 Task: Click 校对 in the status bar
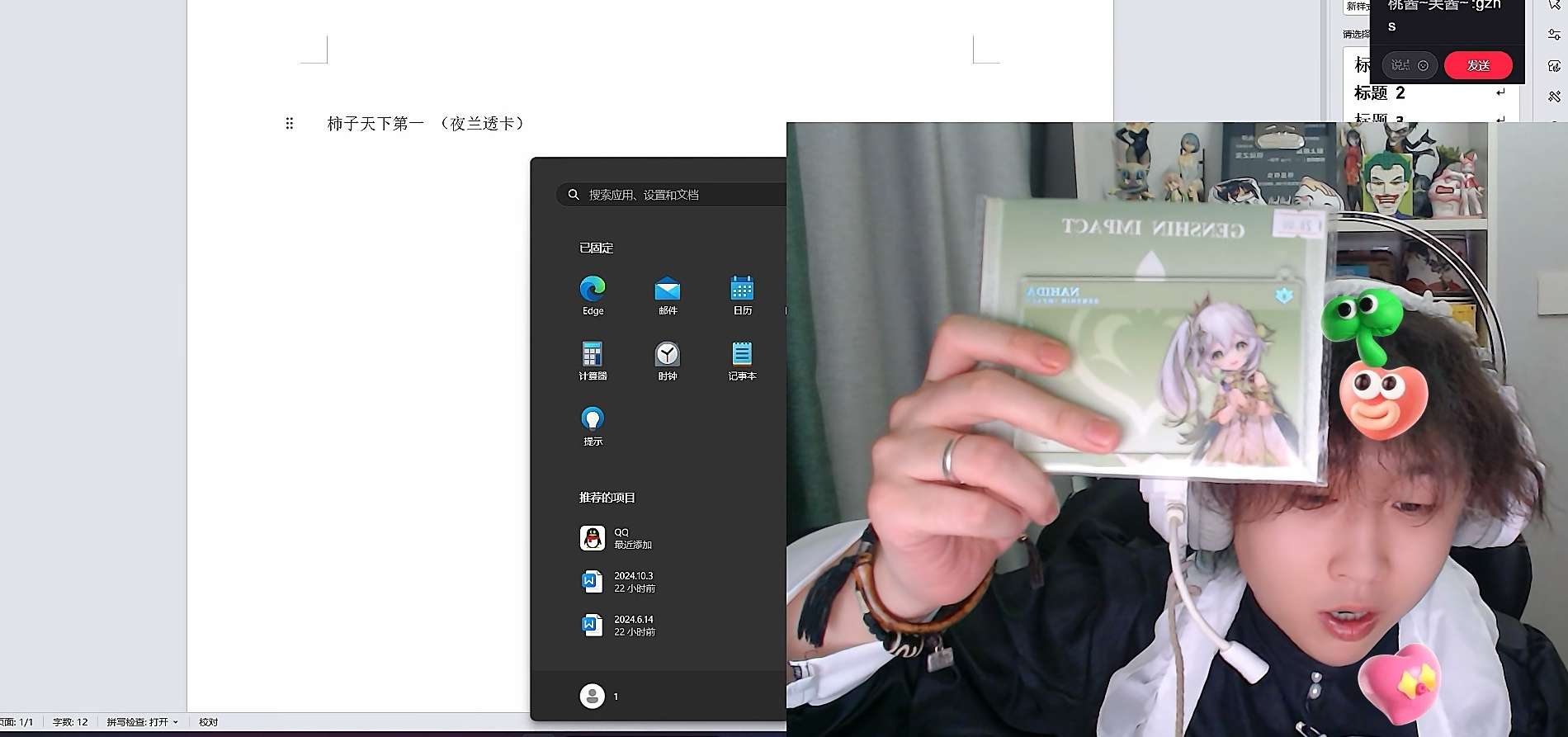pyautogui.click(x=209, y=722)
